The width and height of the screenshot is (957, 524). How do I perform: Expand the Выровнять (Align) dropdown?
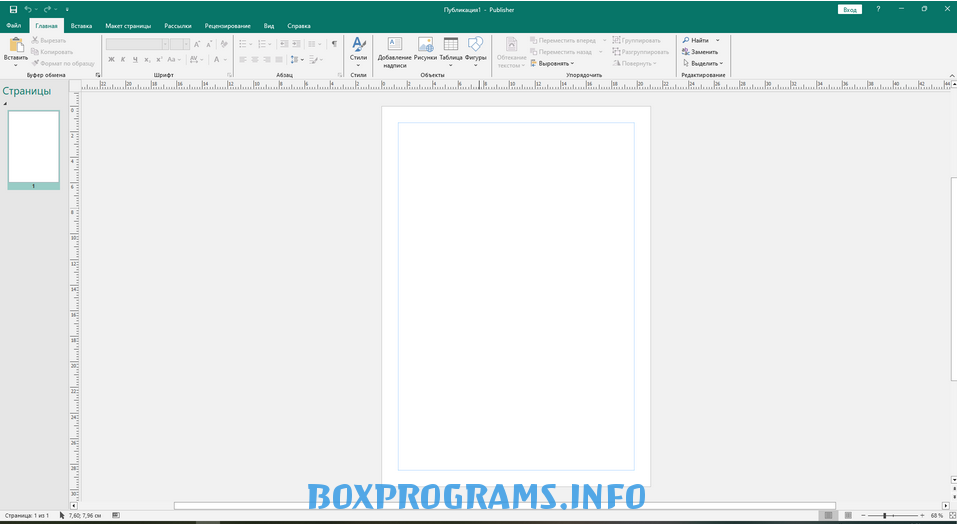(x=555, y=63)
